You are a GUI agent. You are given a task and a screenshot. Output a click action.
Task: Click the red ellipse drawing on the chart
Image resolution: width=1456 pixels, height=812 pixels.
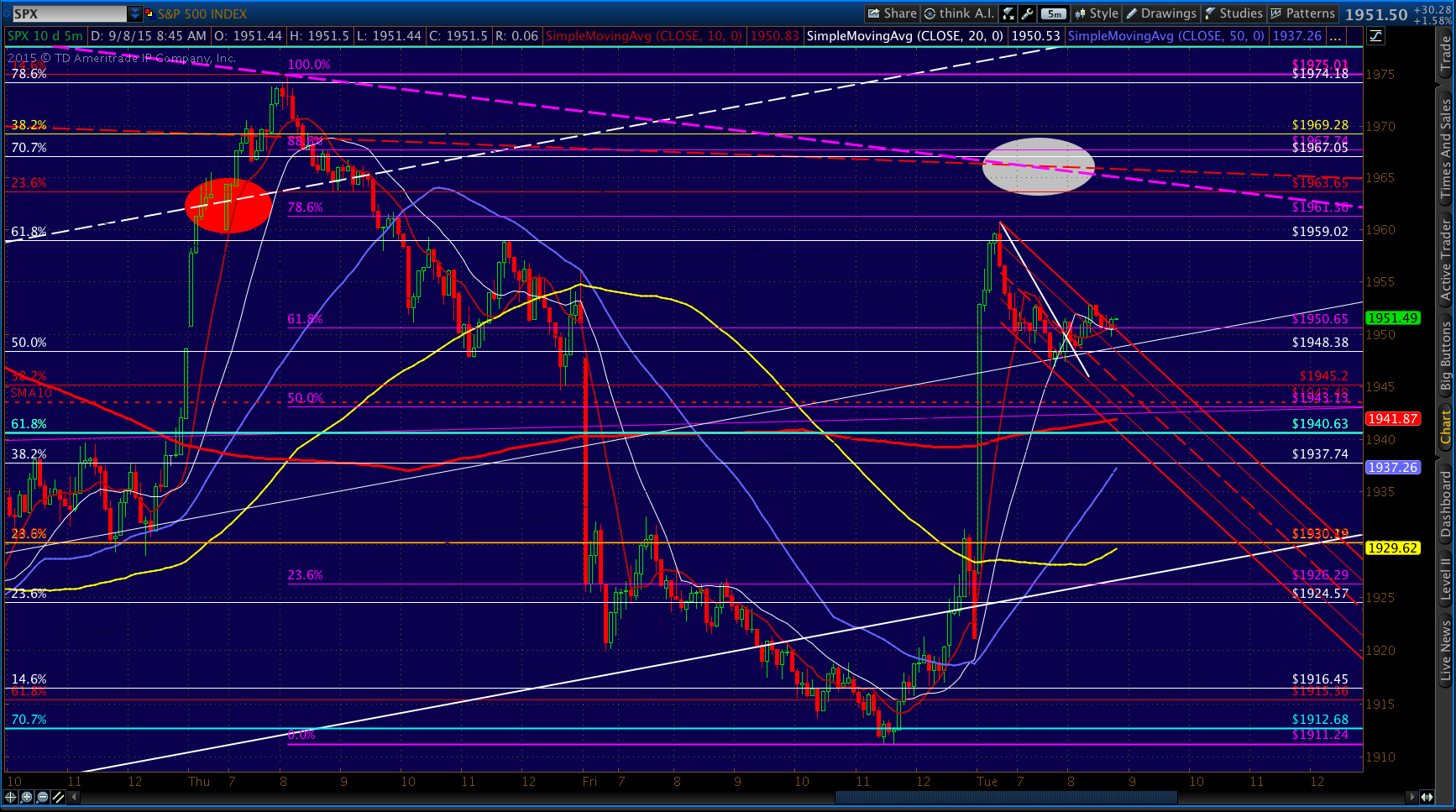point(228,205)
